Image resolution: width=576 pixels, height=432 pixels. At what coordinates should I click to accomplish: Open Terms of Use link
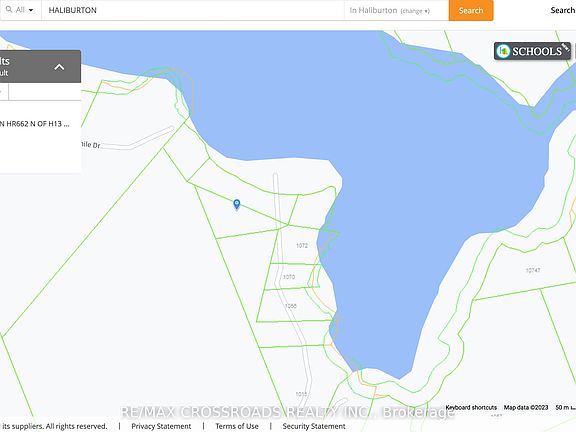[x=237, y=426]
